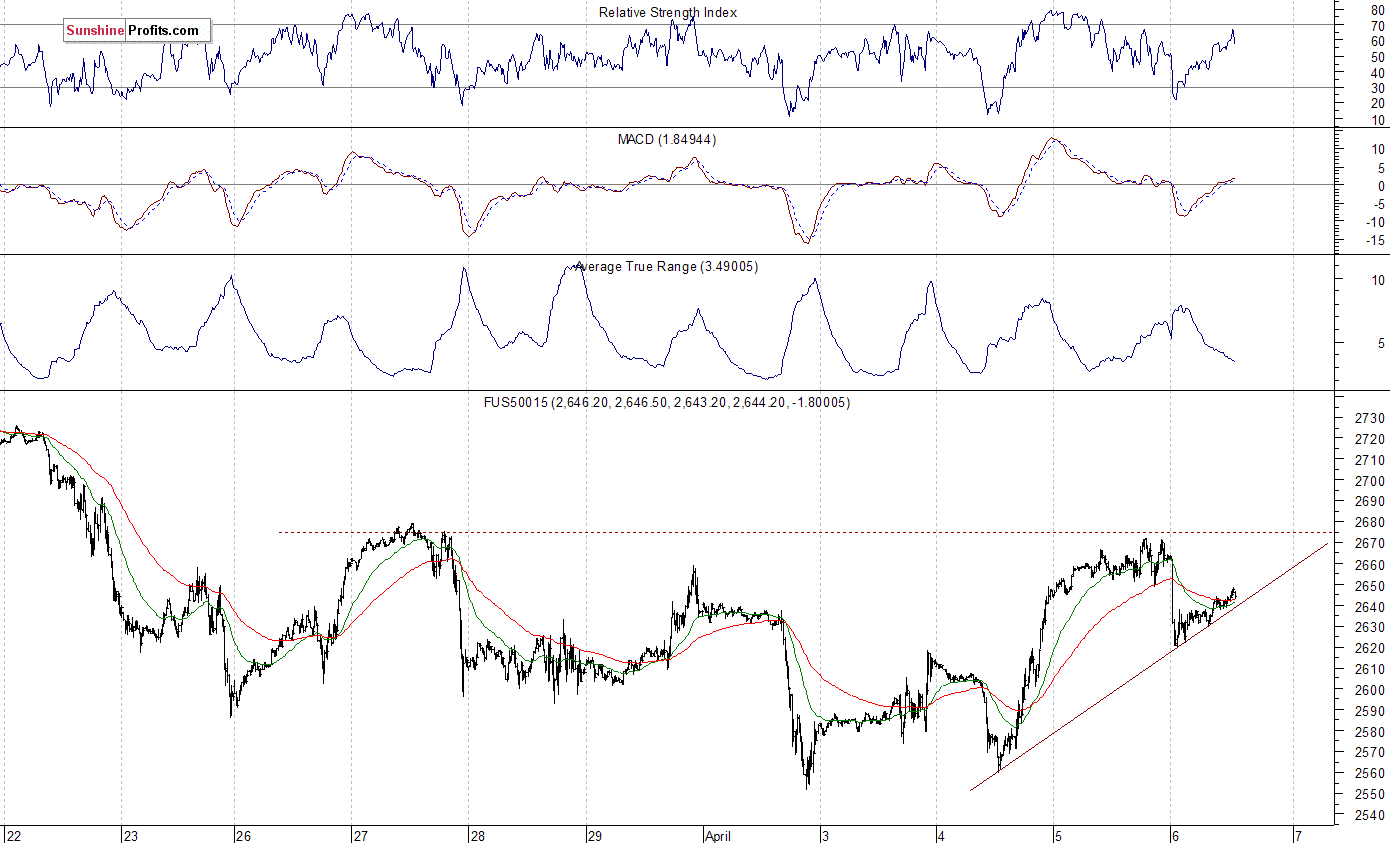Click the SunshineProfits.com logo

[x=137, y=30]
